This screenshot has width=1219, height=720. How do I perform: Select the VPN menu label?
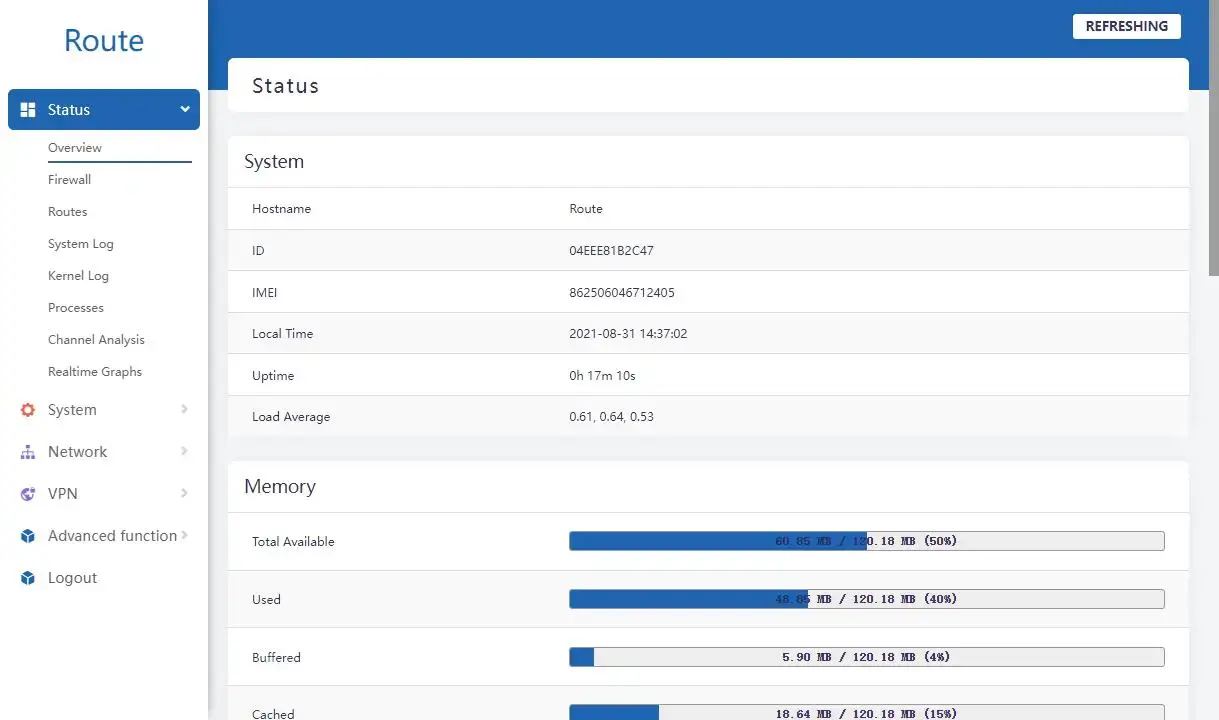tap(62, 494)
